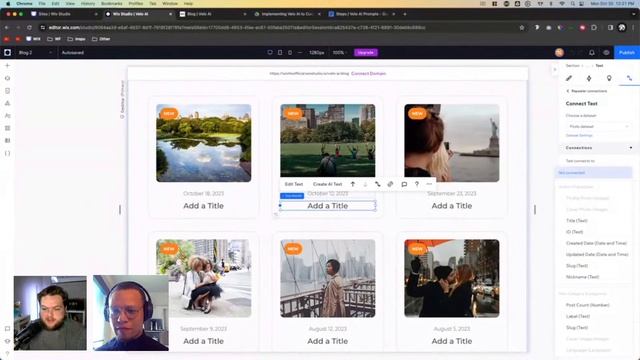The height and width of the screenshot is (360, 640).
Task: Click the October 18, 2023 date text
Action: [203, 193]
